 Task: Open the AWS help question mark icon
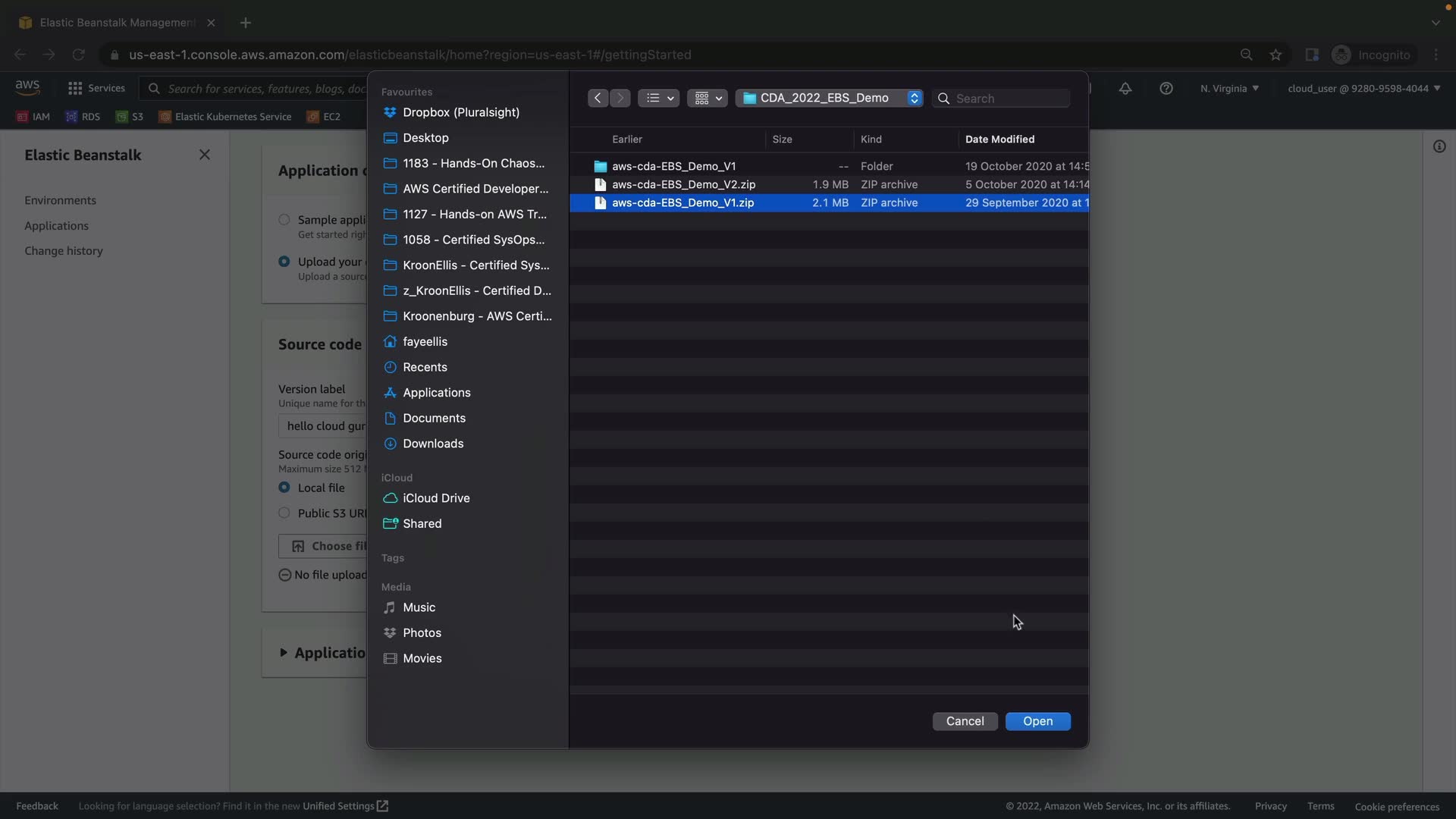1166,89
